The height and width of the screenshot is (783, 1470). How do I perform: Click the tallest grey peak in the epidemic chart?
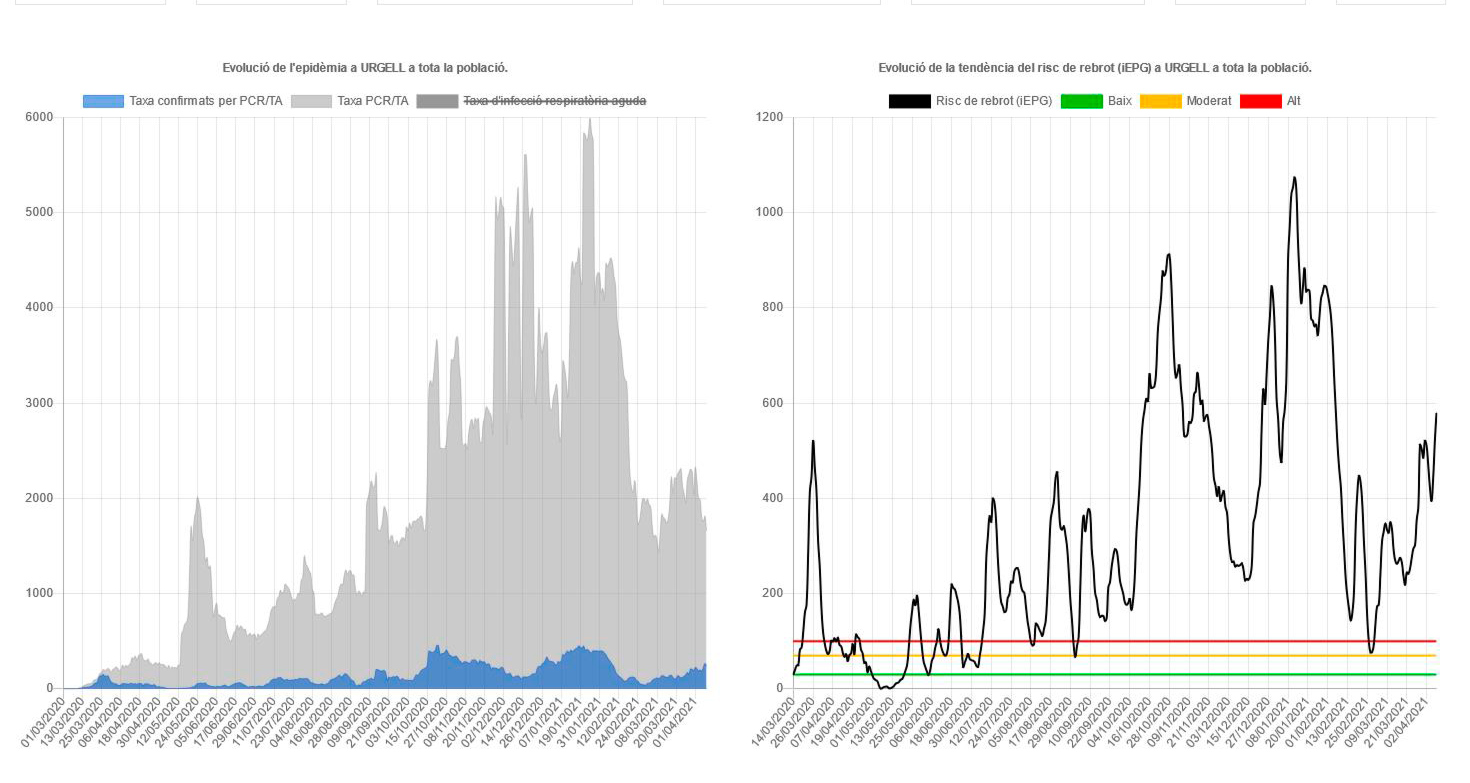coord(590,120)
